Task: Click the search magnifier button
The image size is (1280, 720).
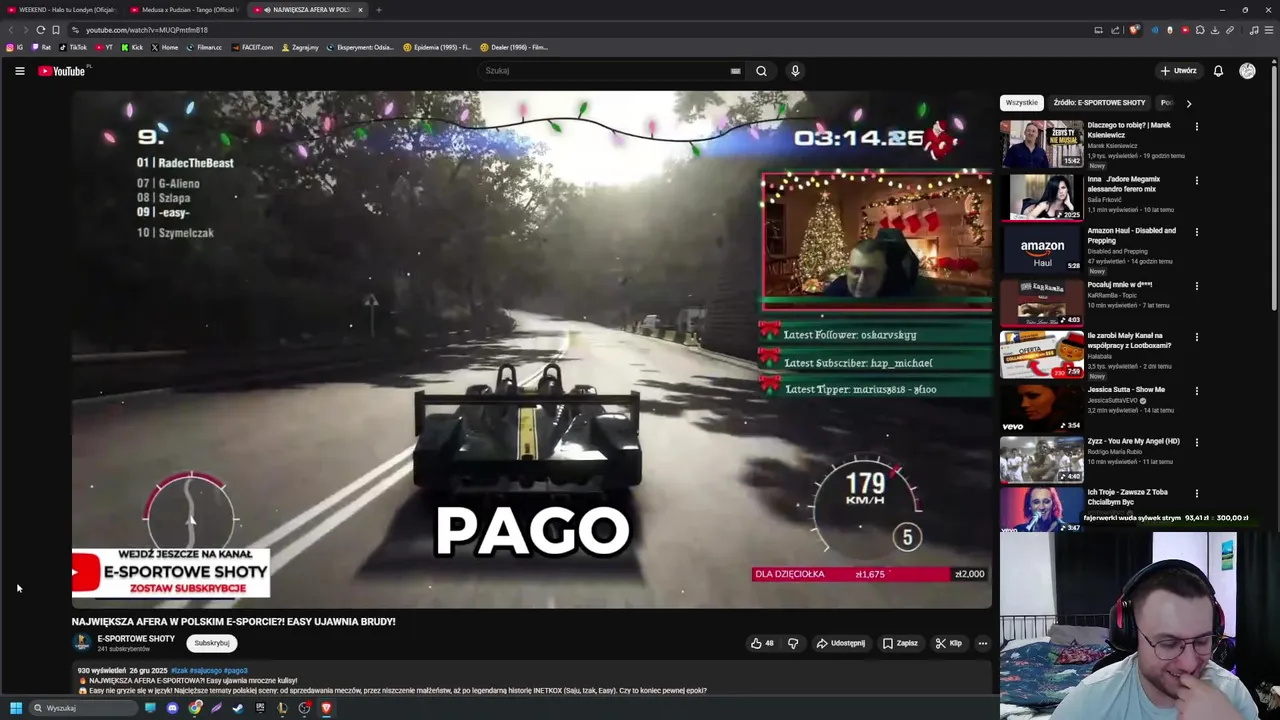Action: pyautogui.click(x=761, y=71)
